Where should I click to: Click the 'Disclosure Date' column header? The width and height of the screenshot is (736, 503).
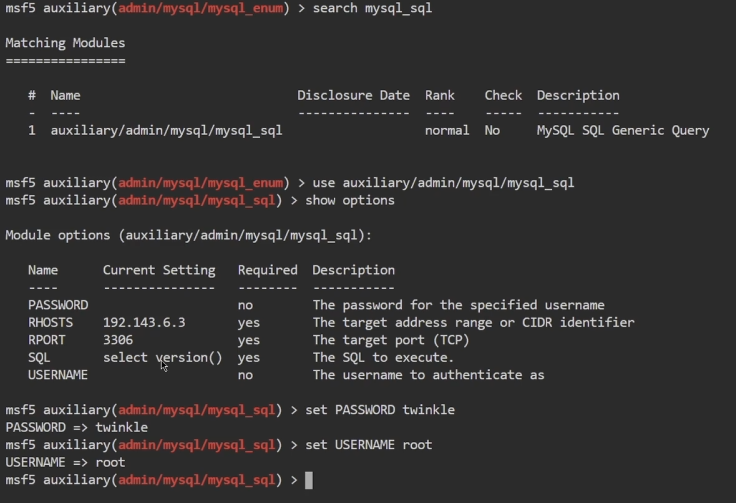click(x=353, y=95)
